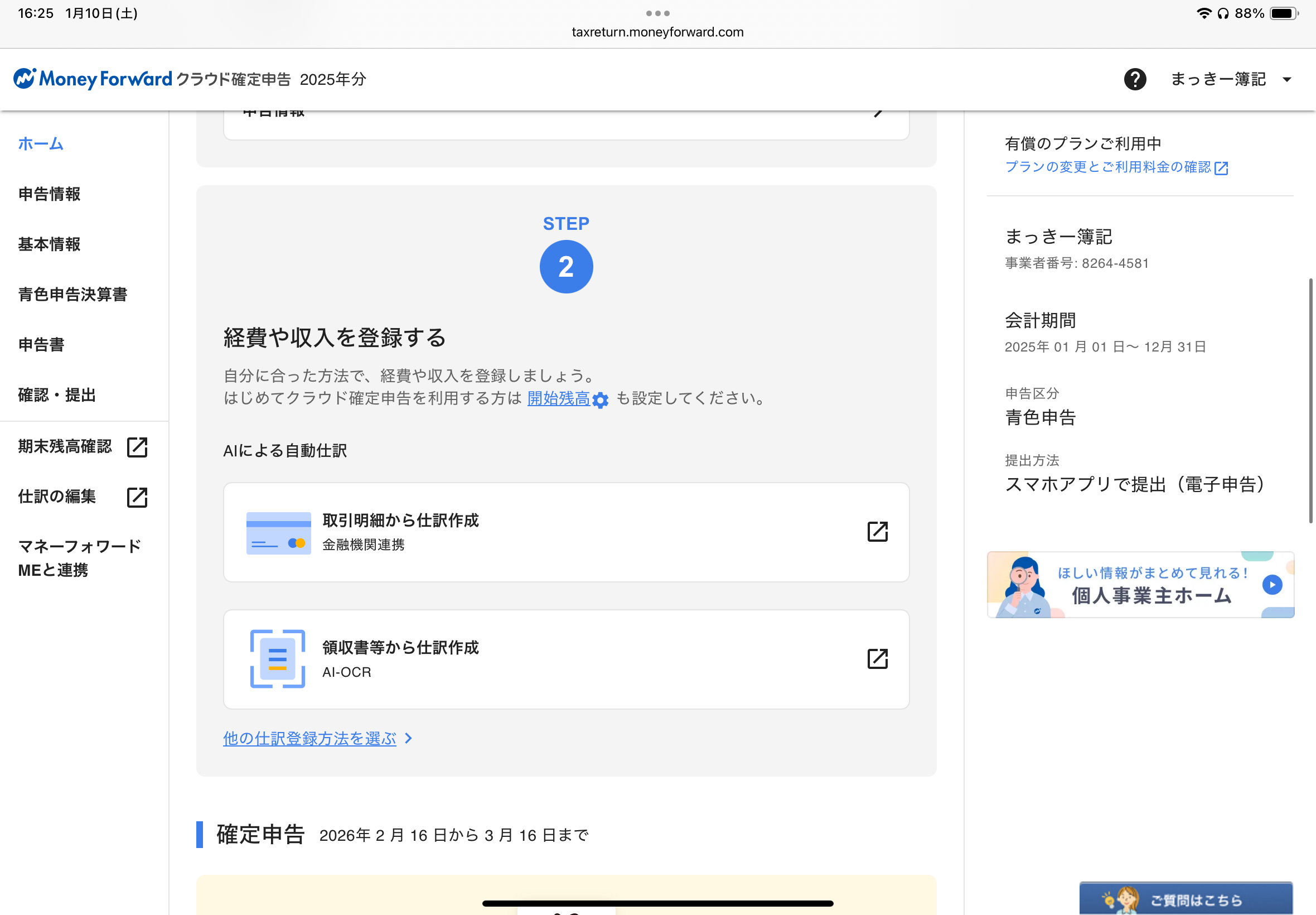Click the page vertical scrollbar

tap(1310, 401)
